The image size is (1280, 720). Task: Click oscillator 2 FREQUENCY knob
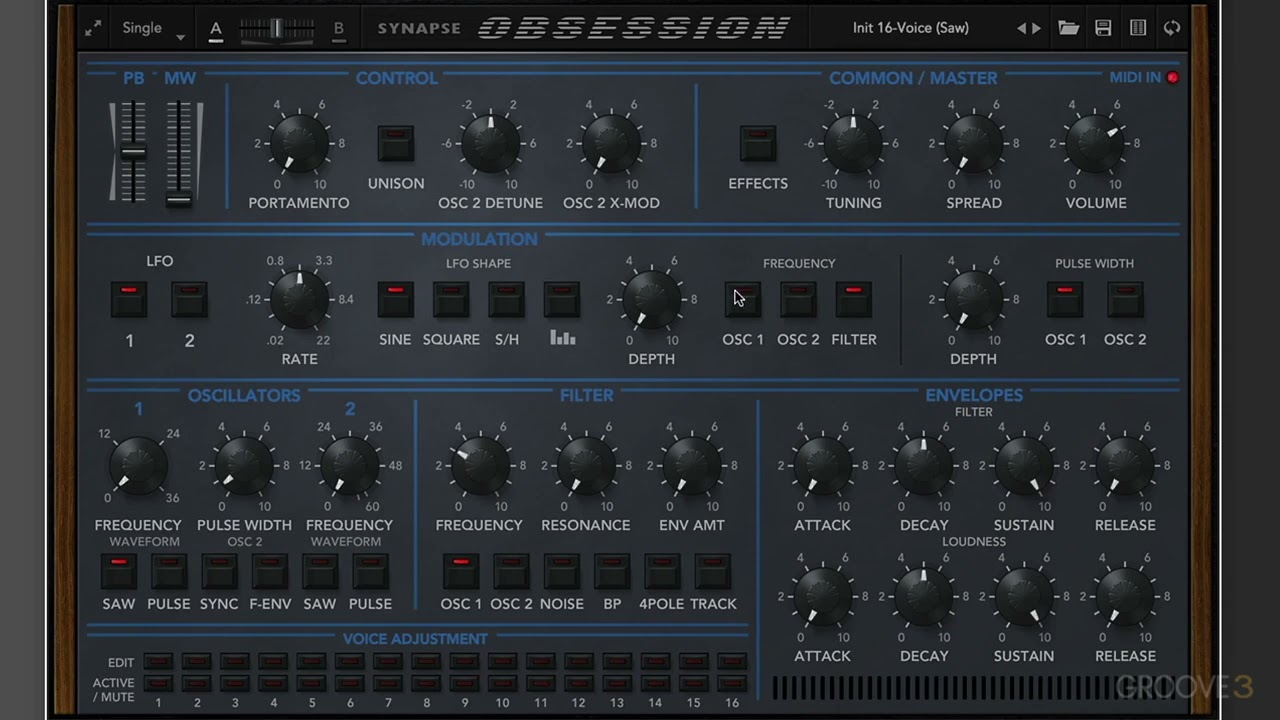point(349,465)
